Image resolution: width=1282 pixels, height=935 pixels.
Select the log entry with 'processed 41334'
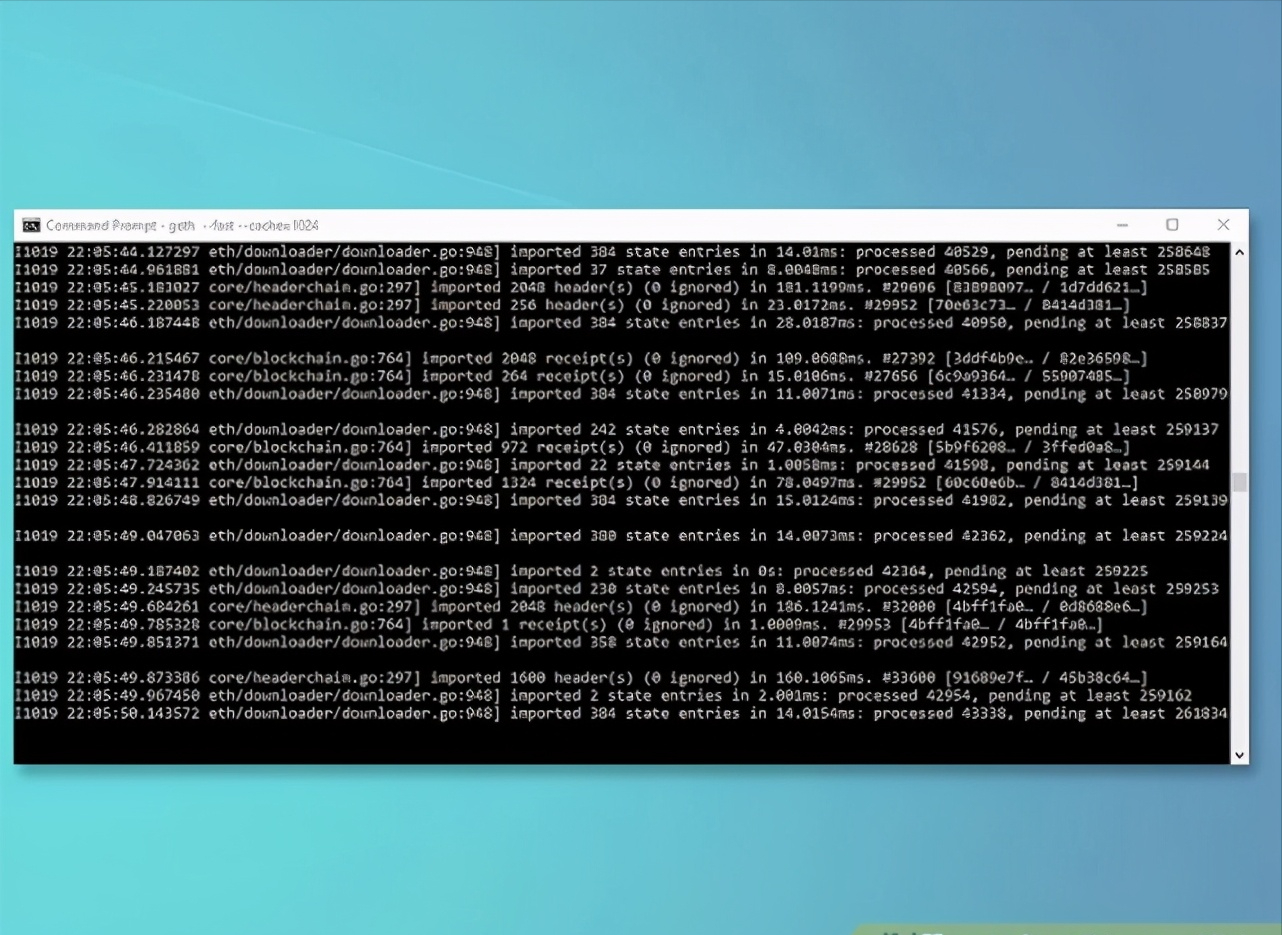pyautogui.click(x=622, y=394)
